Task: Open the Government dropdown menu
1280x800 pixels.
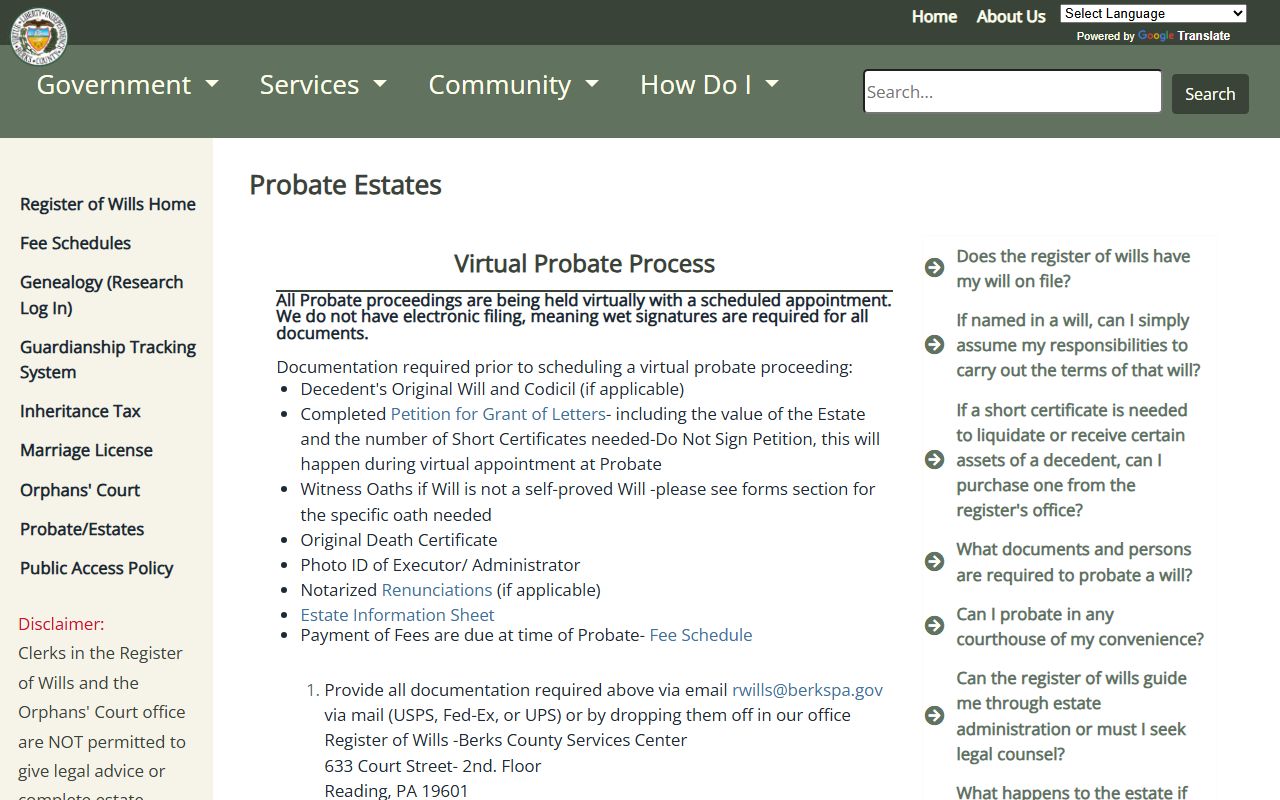Action: click(127, 85)
